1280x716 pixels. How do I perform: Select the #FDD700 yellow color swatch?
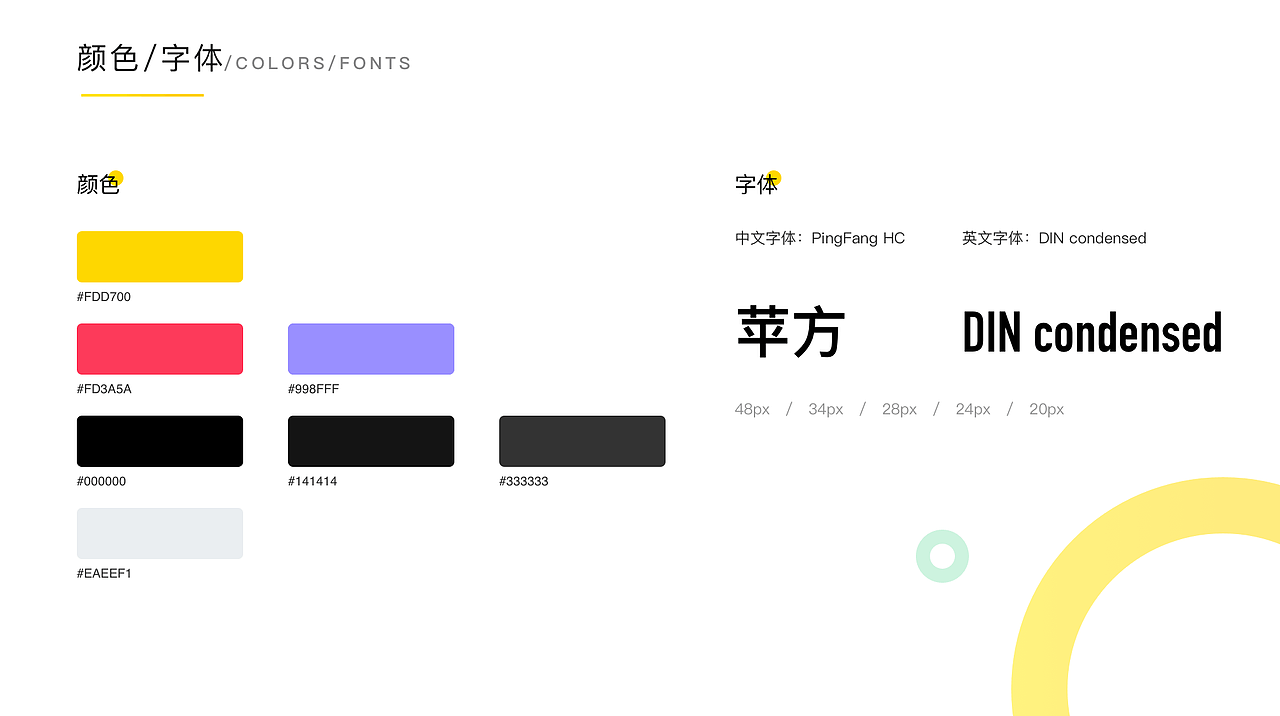[160, 256]
